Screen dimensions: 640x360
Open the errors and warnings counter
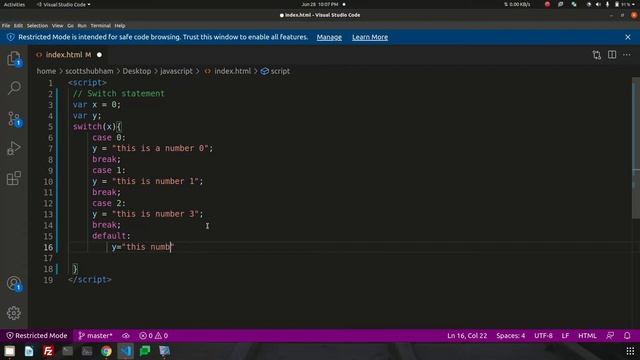[x=153, y=336]
